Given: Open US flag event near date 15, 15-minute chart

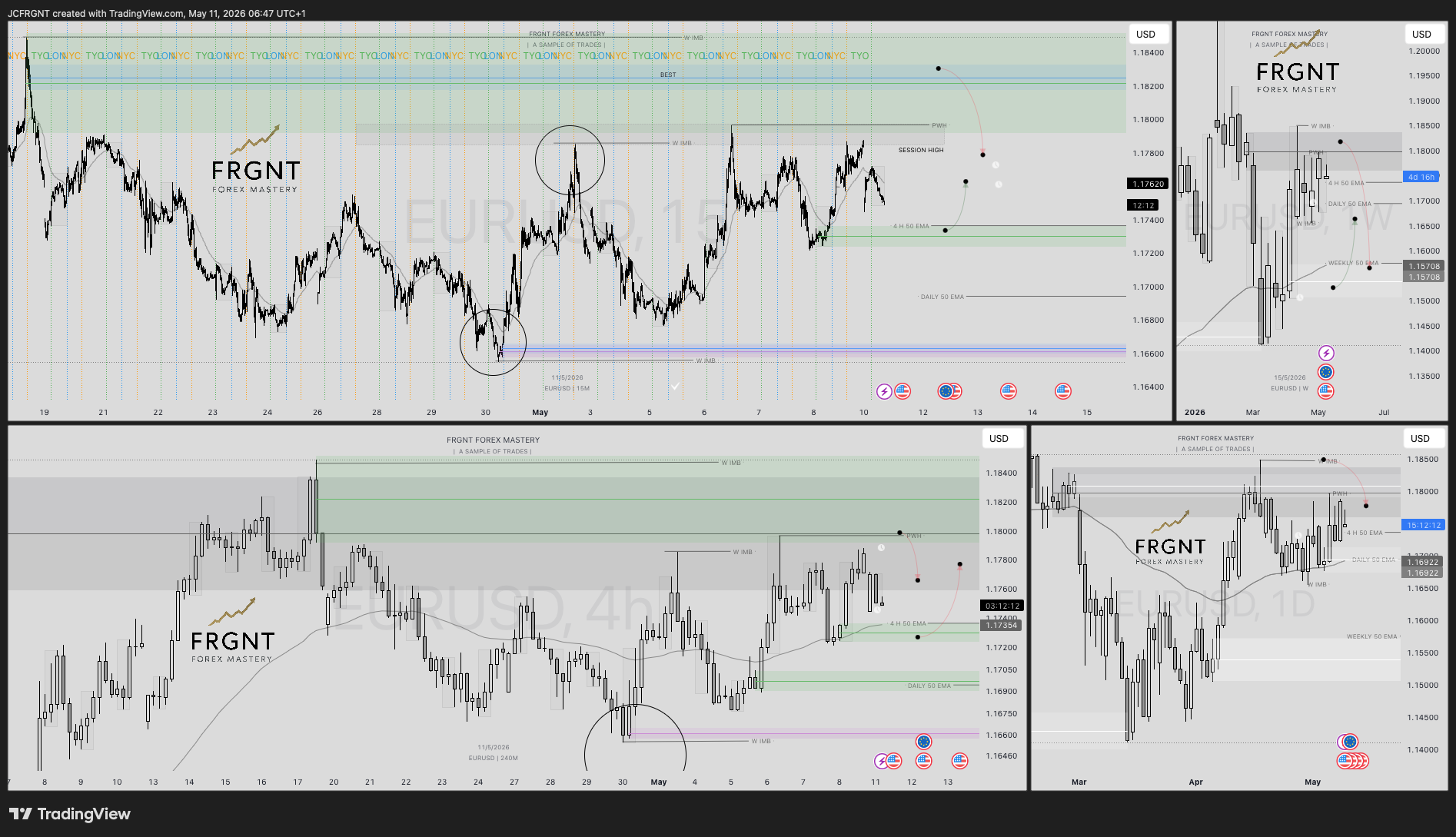Looking at the screenshot, I should 1063,391.
